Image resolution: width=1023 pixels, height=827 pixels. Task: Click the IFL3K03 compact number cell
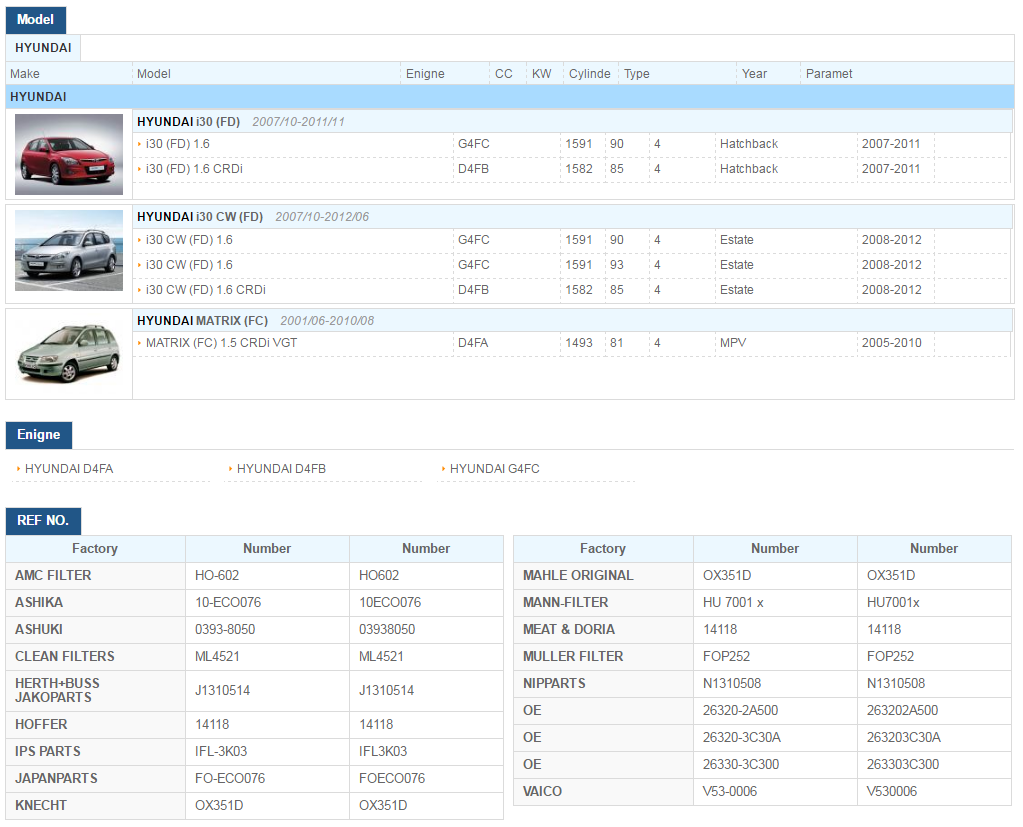point(427,751)
